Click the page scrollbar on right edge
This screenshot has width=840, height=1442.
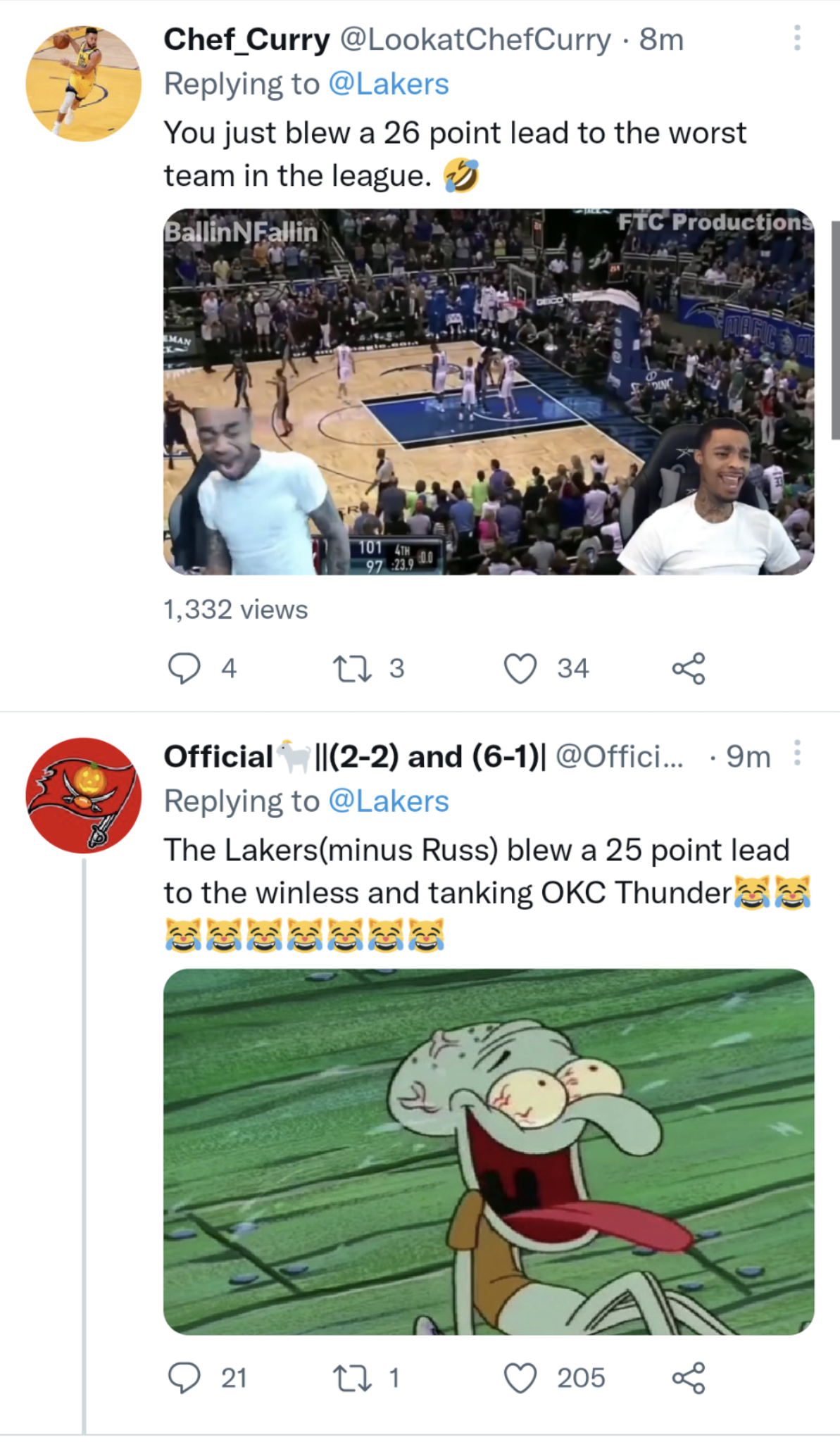835,331
